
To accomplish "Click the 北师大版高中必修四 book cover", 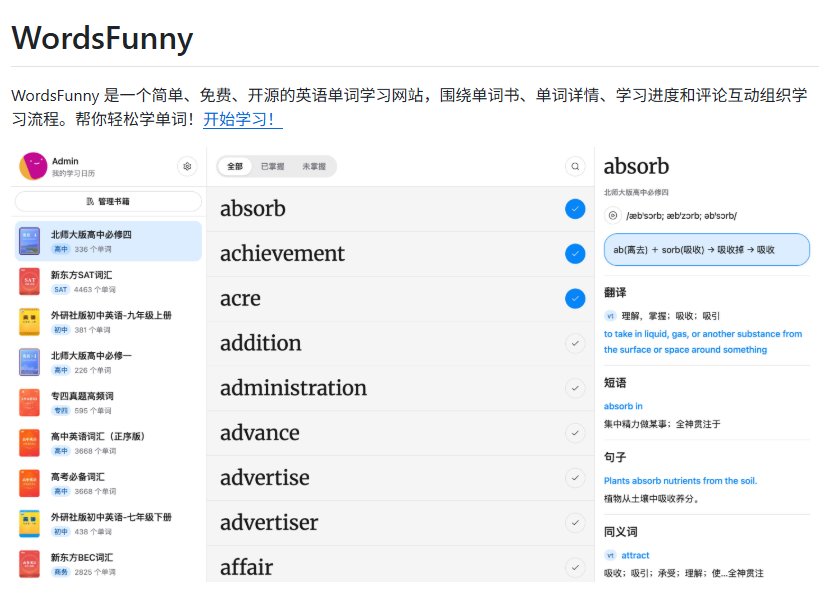I will click(29, 241).
